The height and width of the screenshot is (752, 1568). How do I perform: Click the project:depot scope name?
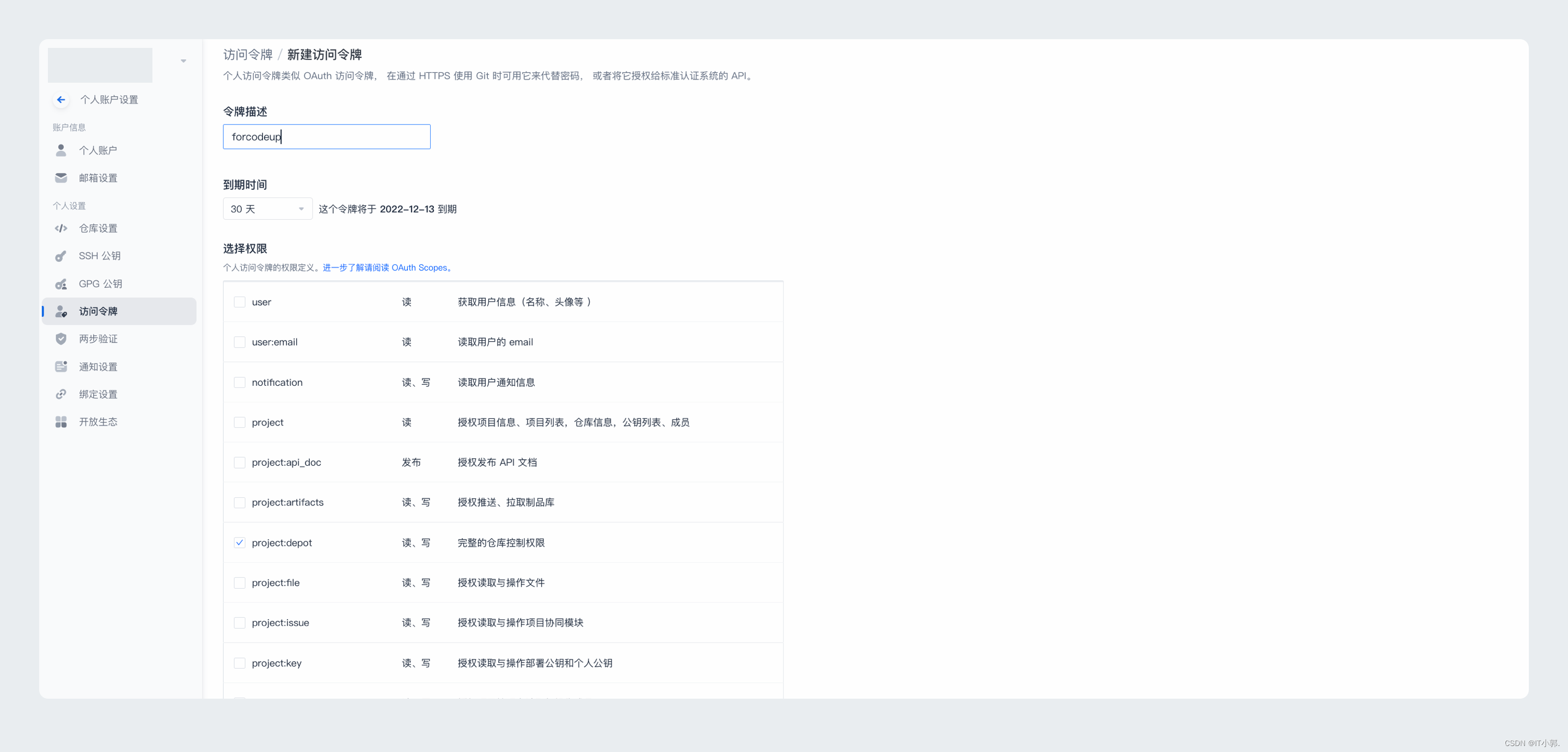(282, 543)
